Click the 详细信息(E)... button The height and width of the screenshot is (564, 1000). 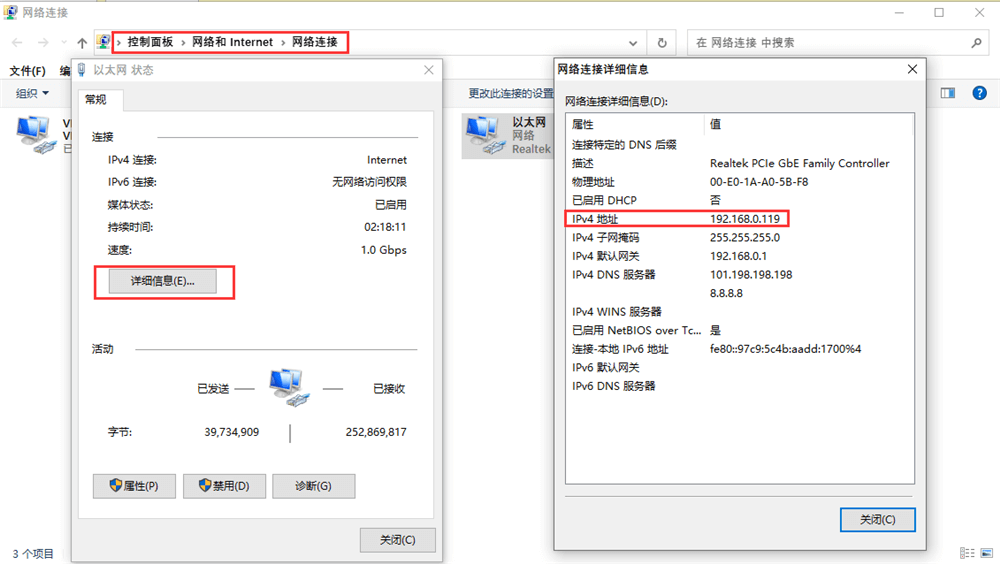click(x=163, y=281)
